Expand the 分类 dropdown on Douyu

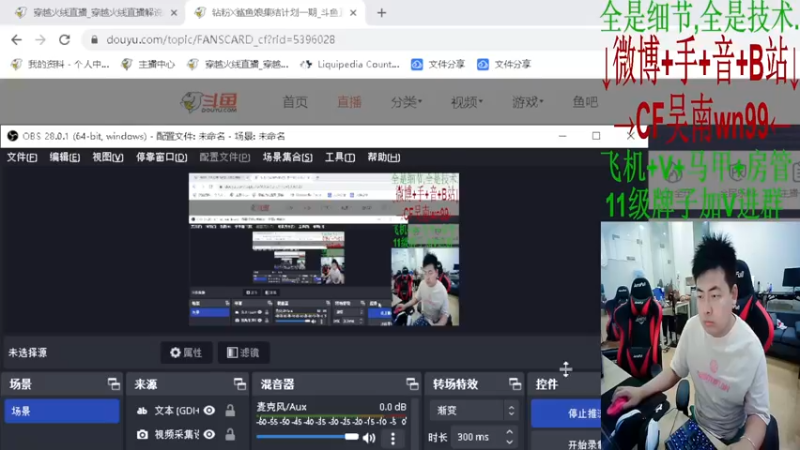(406, 102)
